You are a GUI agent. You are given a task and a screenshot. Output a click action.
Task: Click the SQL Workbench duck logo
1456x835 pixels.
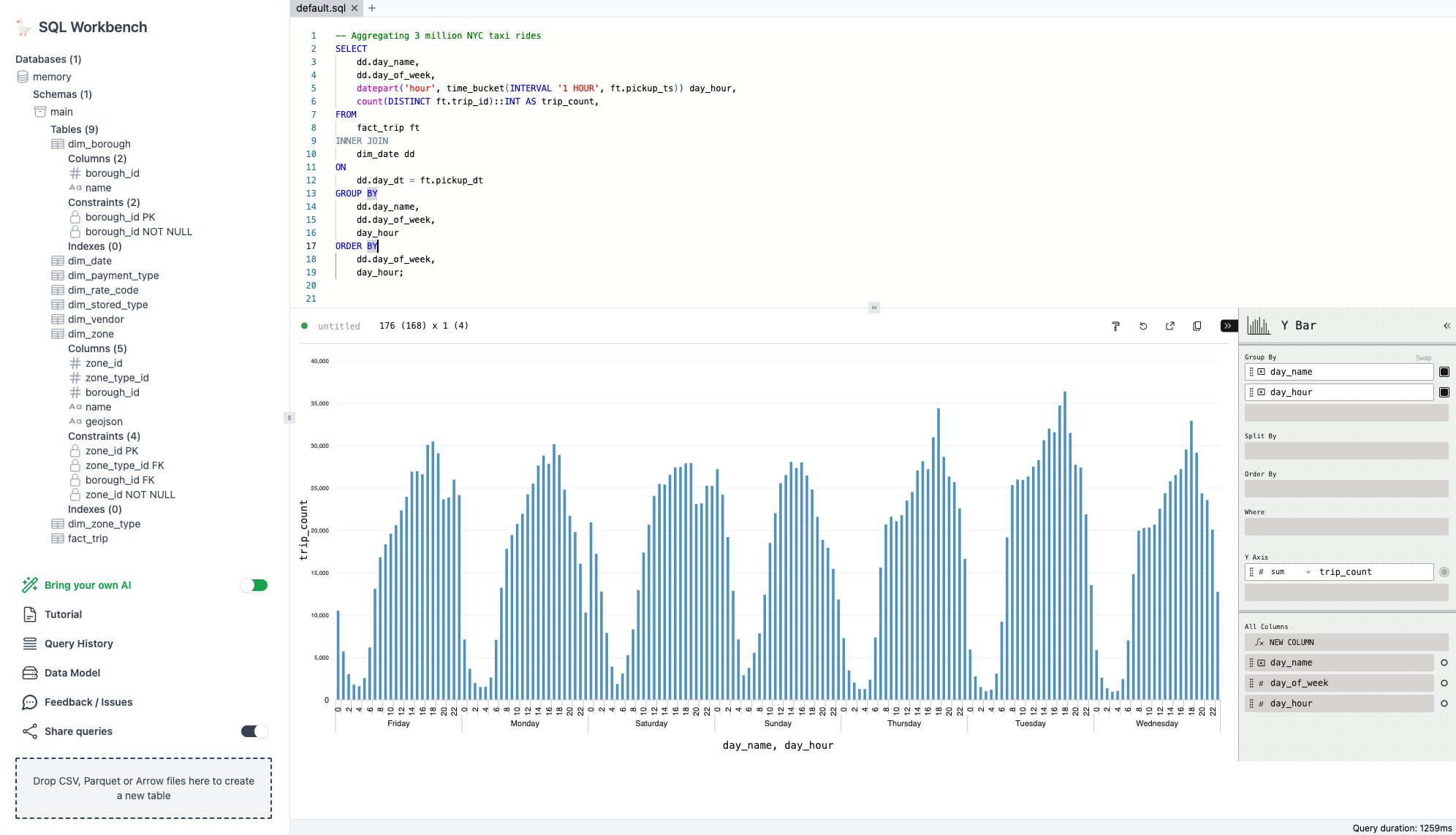click(24, 28)
